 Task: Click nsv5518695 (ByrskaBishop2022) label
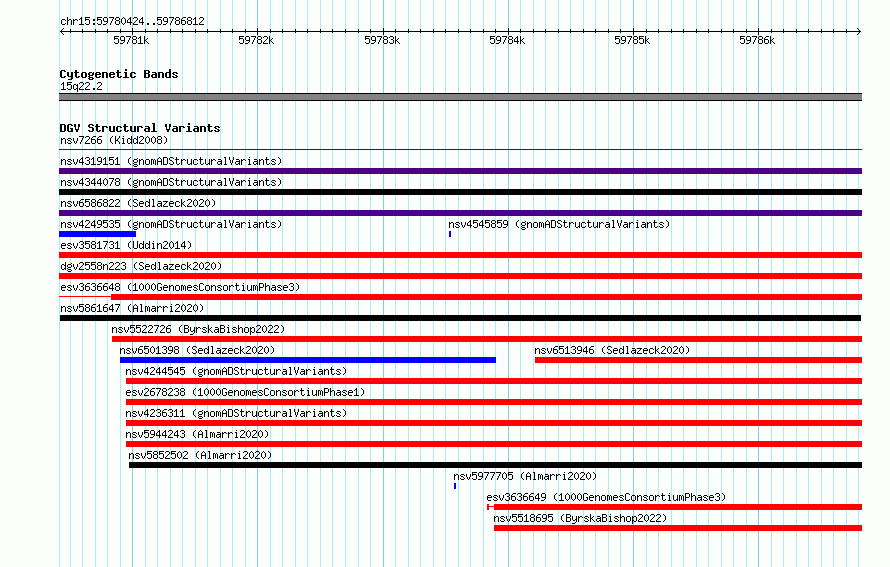580,518
